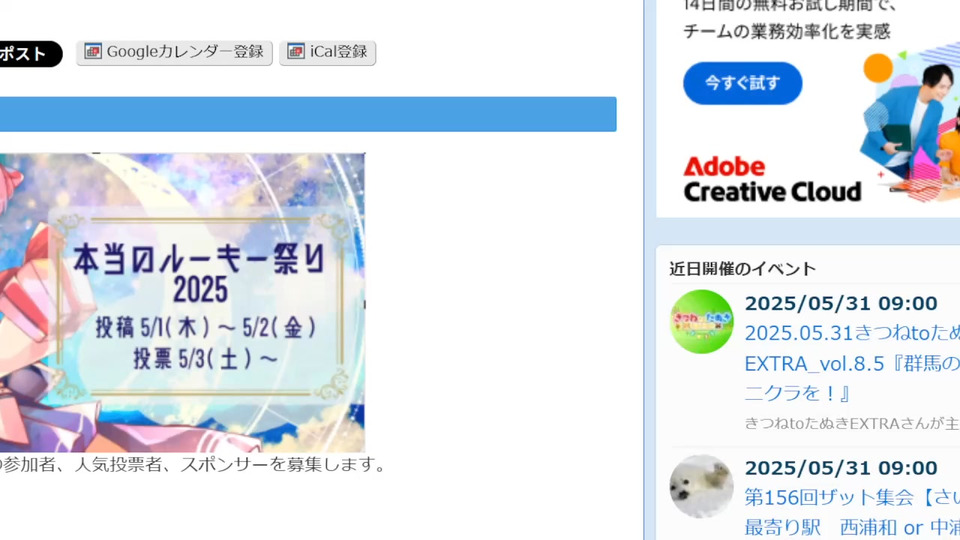The height and width of the screenshot is (540, 960).
Task: Open the 第156回ザット集会 event link
Action: (x=852, y=512)
